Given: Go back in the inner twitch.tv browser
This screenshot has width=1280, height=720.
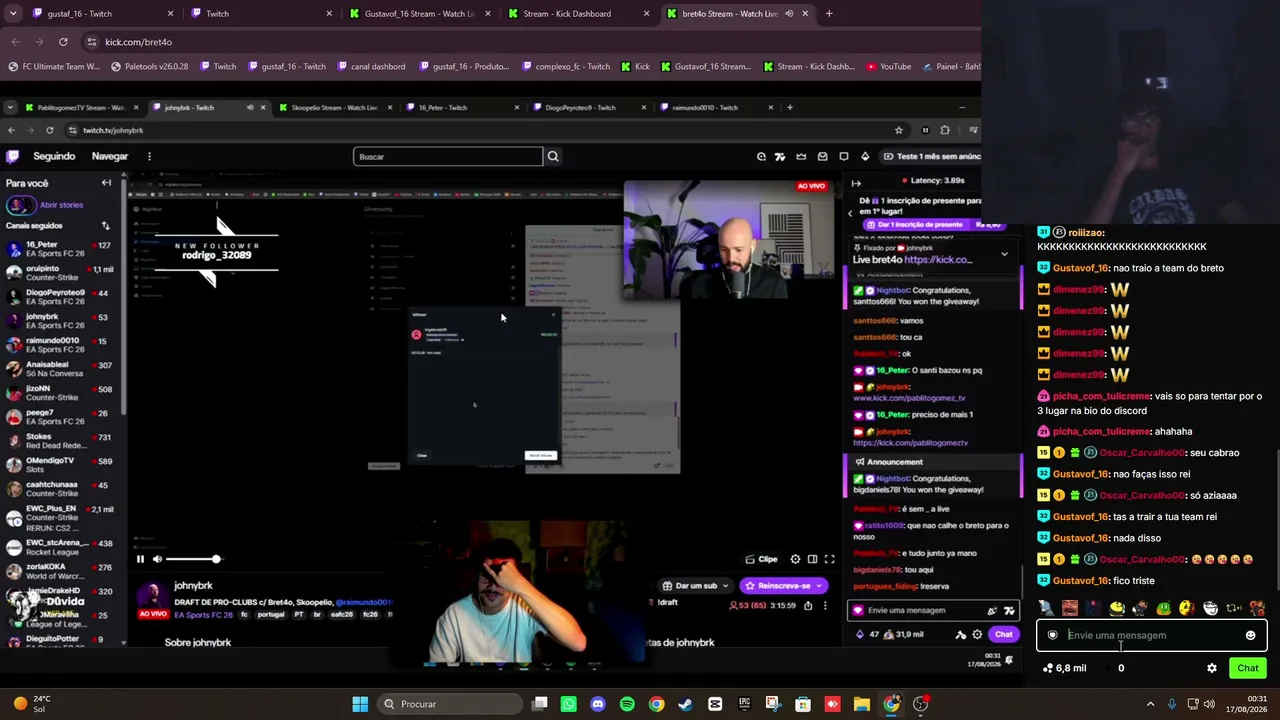Looking at the screenshot, I should [11, 130].
